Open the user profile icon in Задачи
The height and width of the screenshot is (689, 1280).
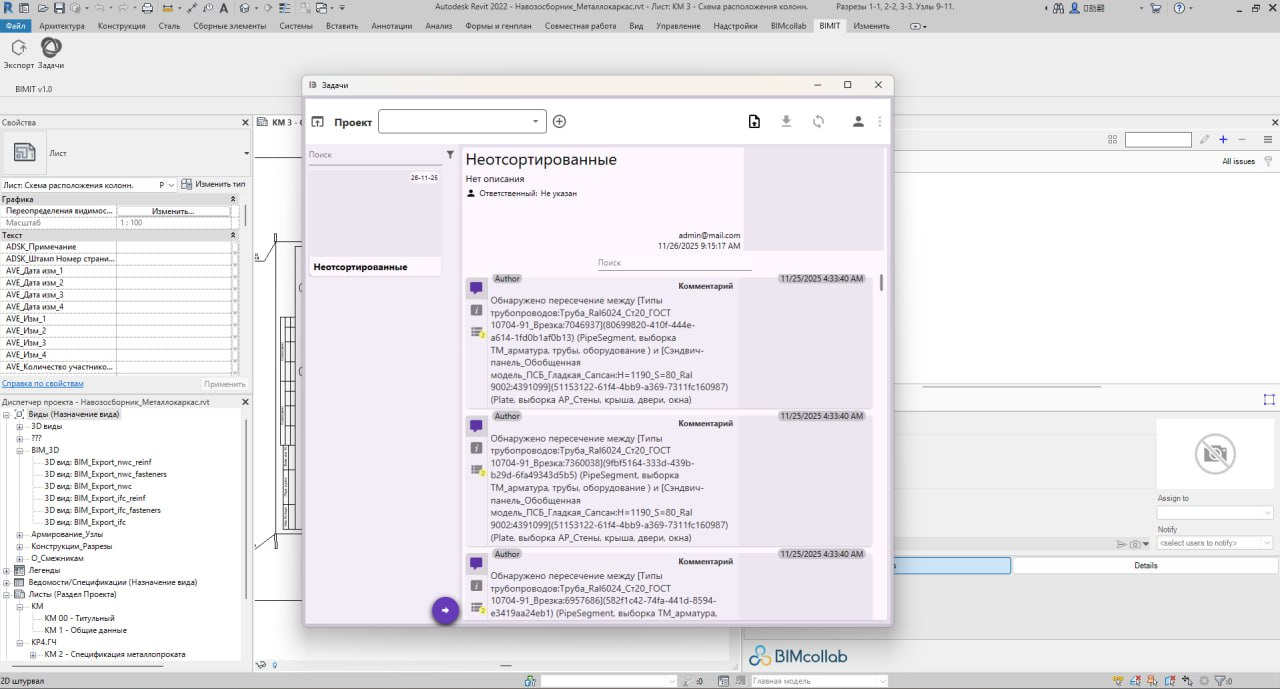(858, 122)
